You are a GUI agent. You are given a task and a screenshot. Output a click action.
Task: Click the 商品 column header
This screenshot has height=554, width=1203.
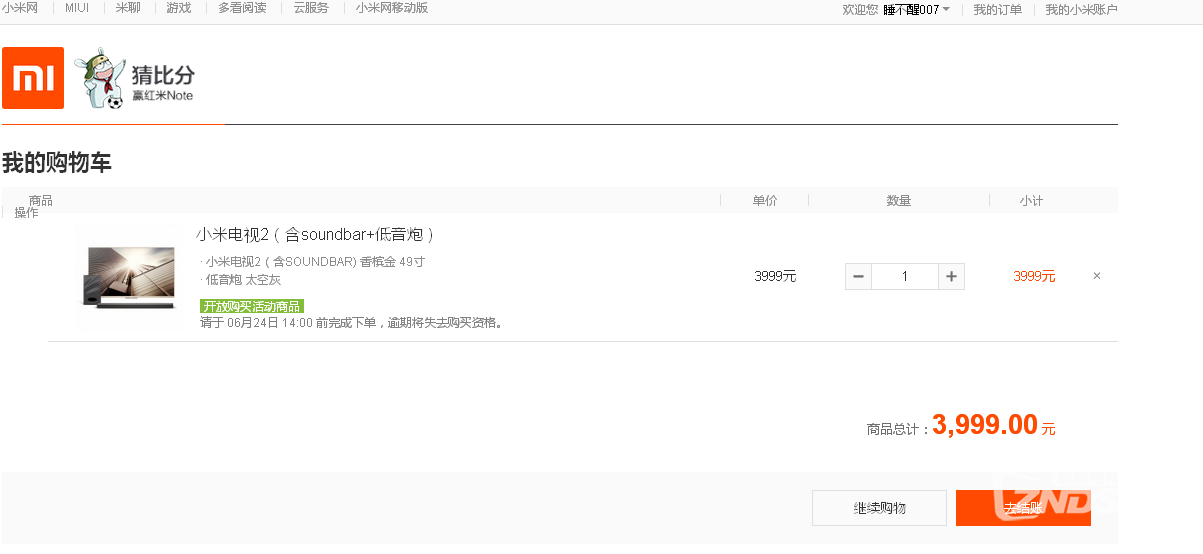click(41, 201)
